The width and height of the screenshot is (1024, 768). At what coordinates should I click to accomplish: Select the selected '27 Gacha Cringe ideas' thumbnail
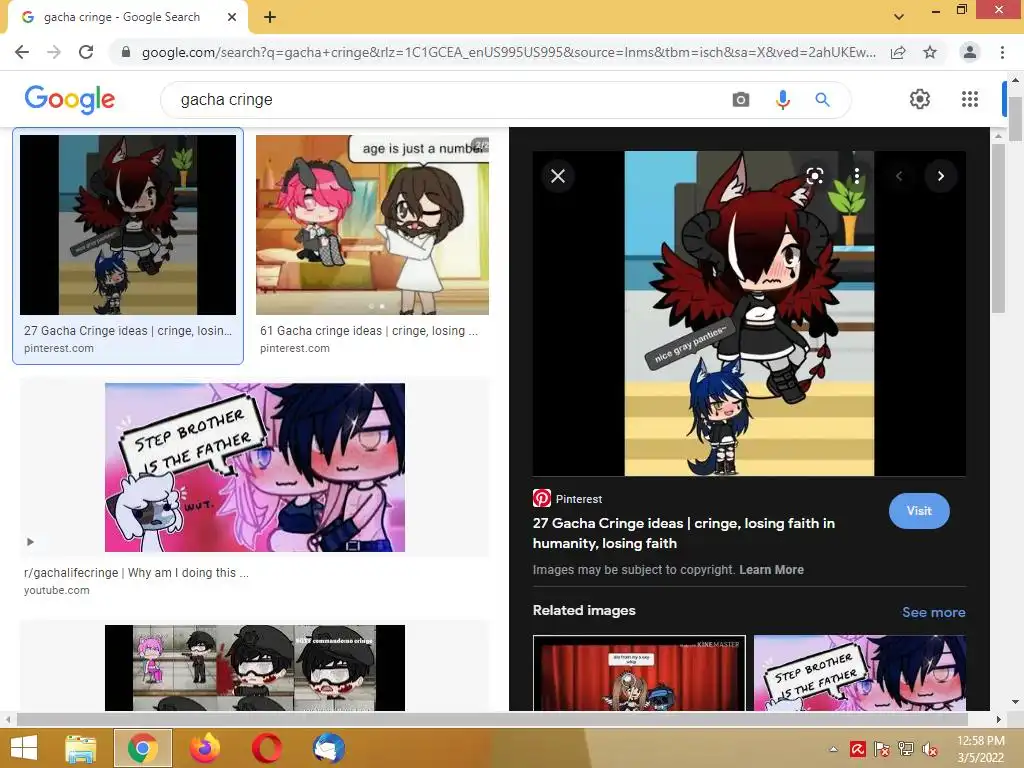(x=128, y=225)
